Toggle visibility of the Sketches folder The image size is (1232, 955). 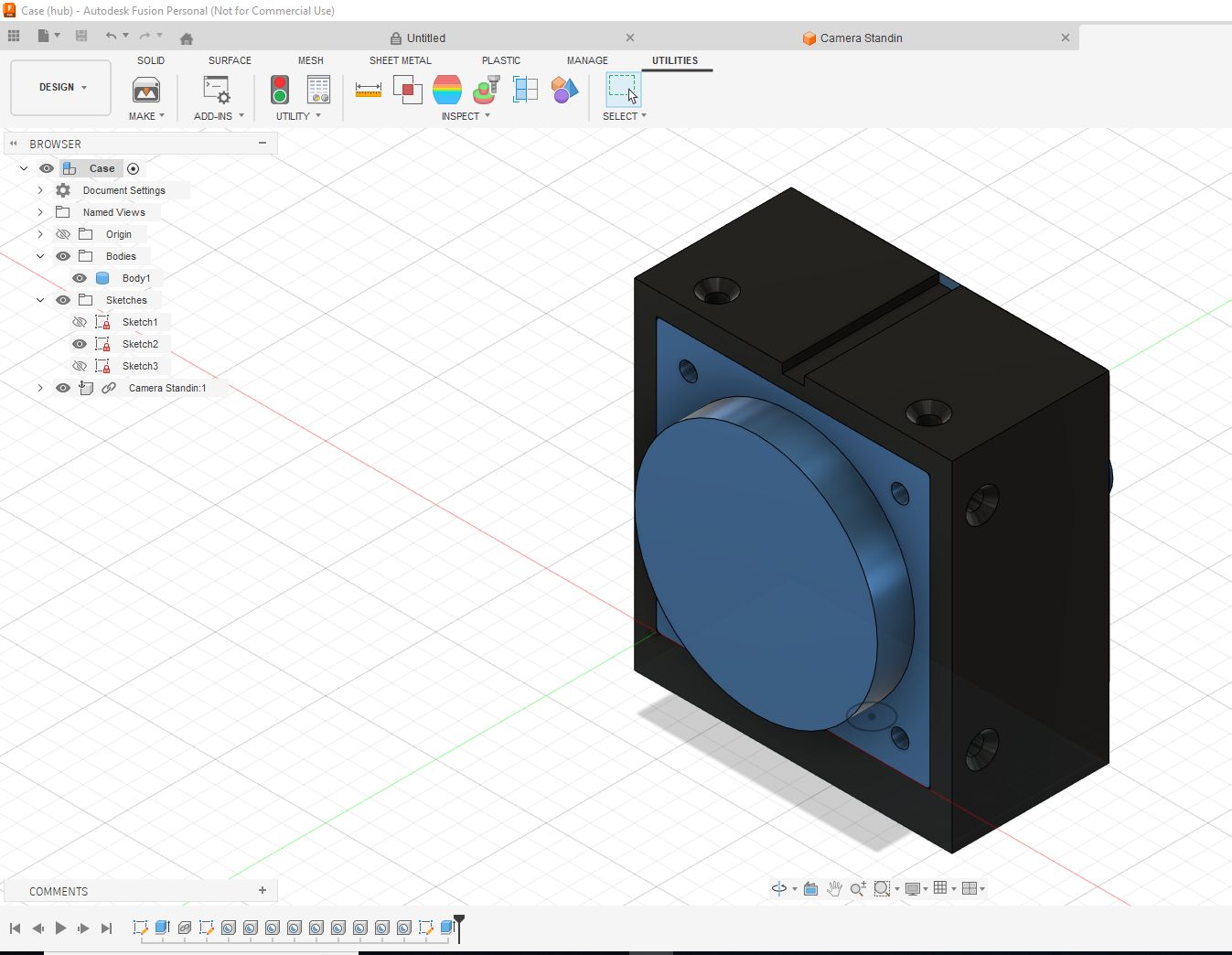click(63, 300)
